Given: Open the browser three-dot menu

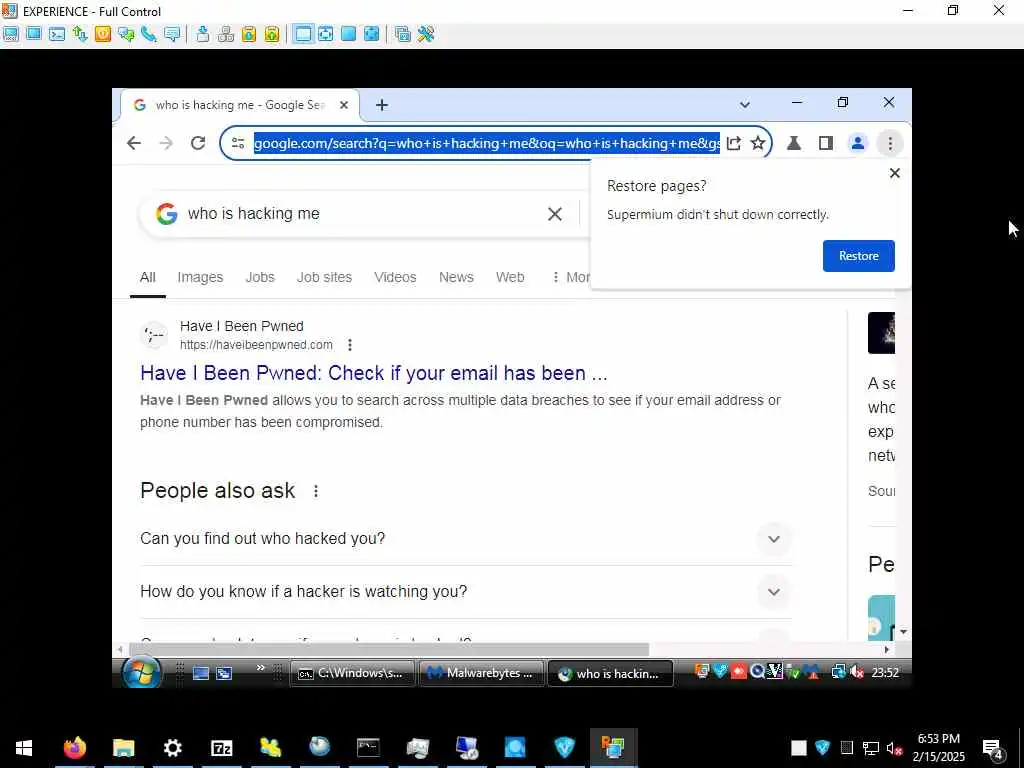Looking at the screenshot, I should coord(890,143).
